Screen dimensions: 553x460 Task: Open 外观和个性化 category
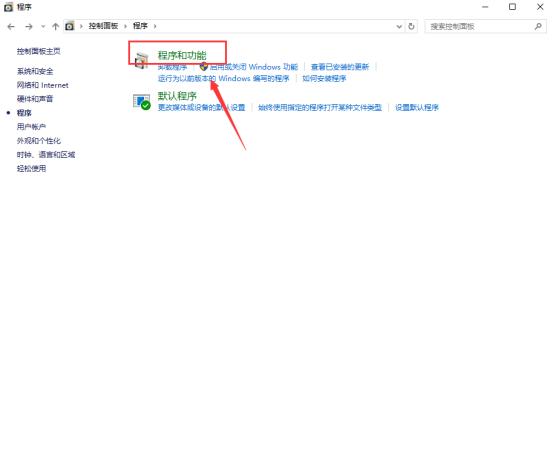[39, 141]
